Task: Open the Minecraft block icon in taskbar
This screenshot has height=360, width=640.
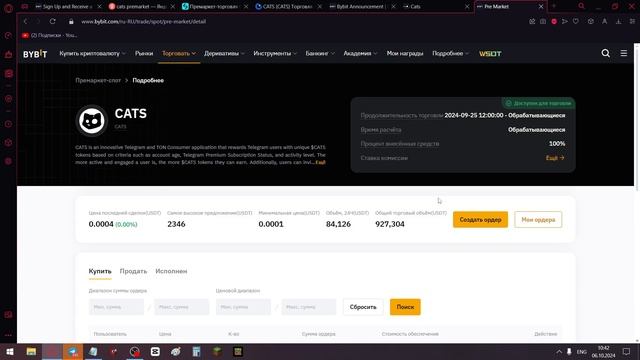Action: point(217,351)
